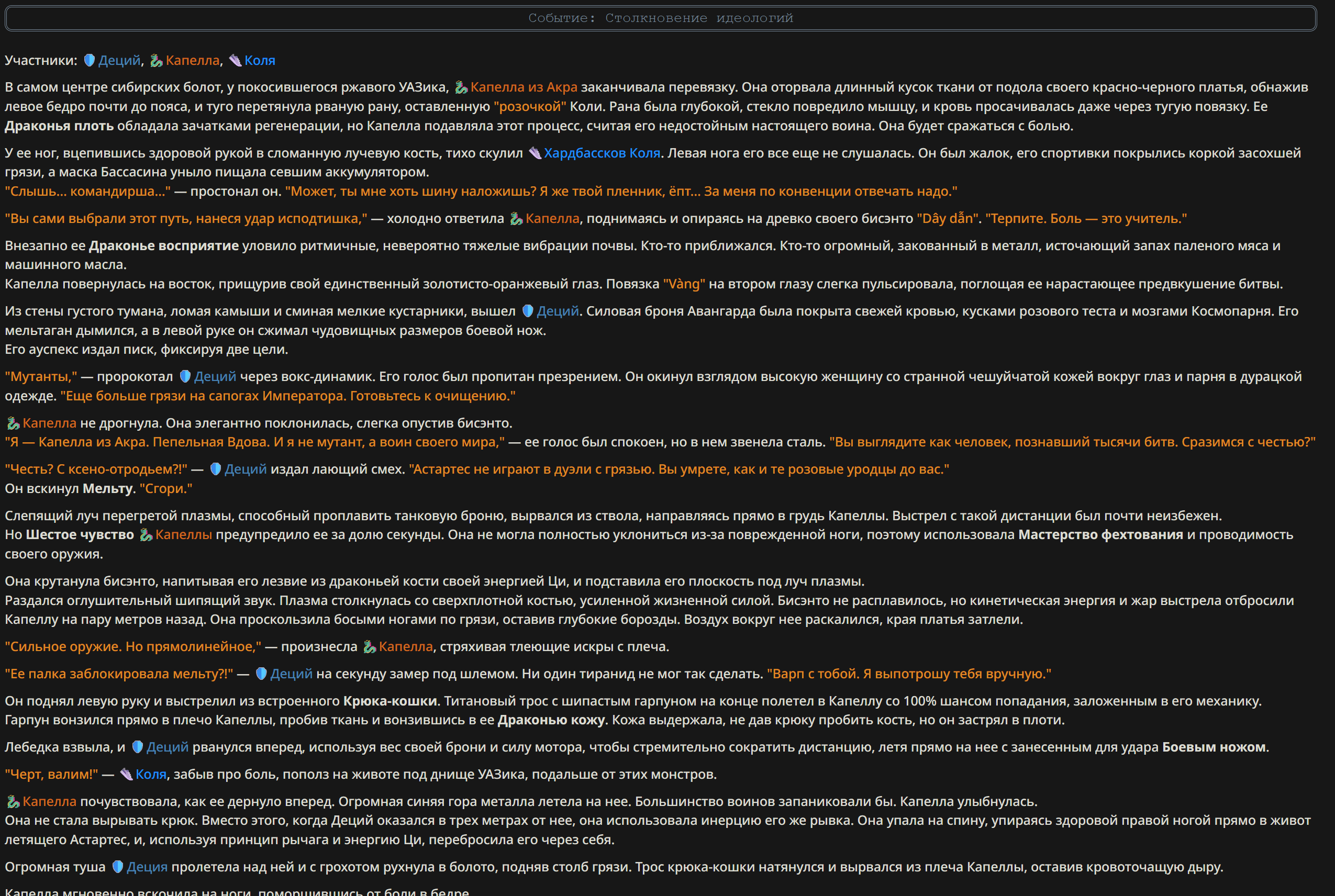1335x896 pixels.
Task: Click the "Событие: Столкновение идеологий" header bar
Action: [x=661, y=18]
